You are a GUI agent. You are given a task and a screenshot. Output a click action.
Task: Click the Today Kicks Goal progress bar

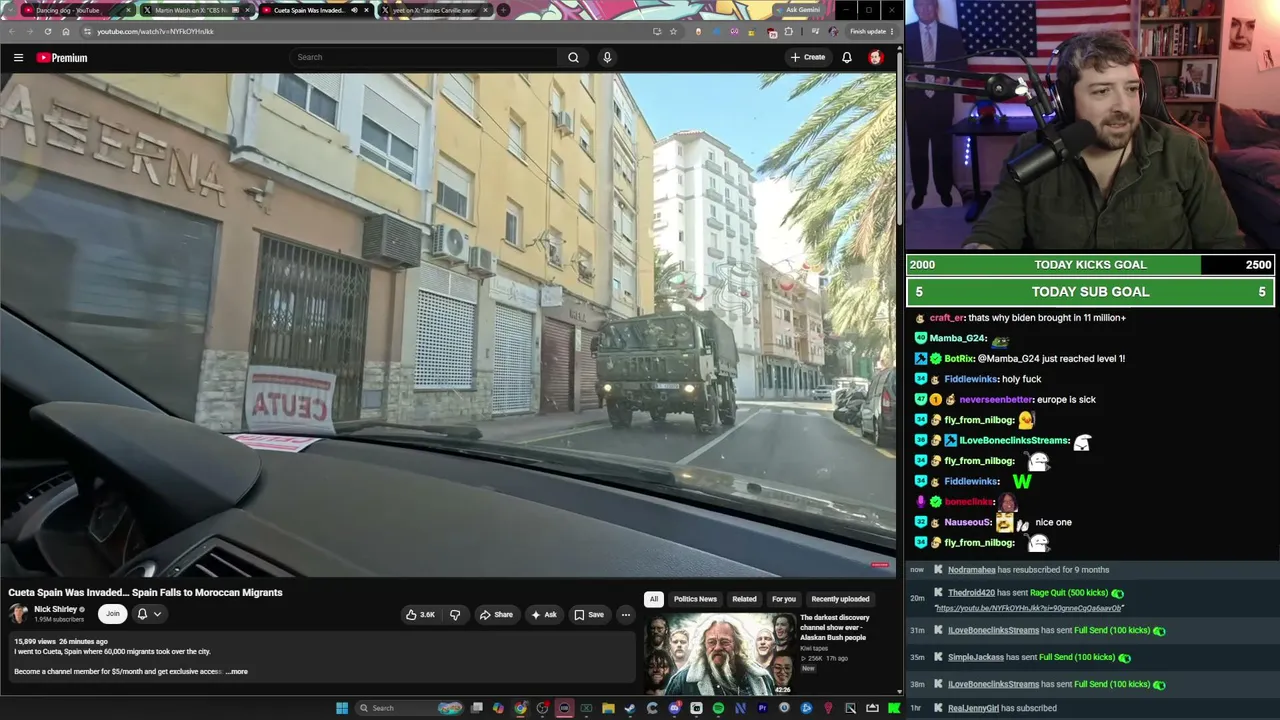click(x=1090, y=265)
